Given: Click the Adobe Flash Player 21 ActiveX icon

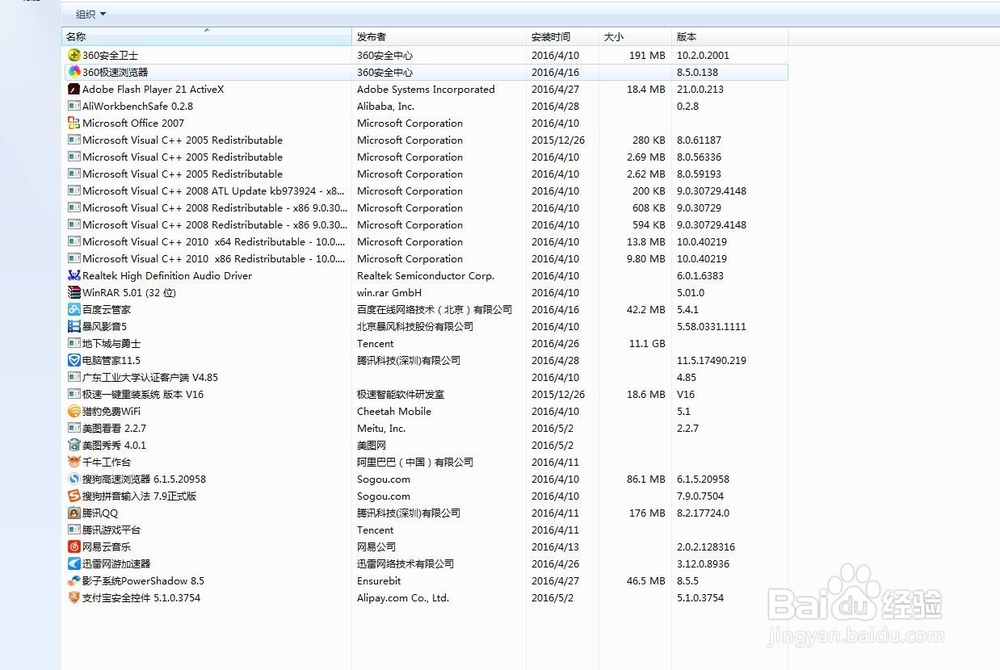Looking at the screenshot, I should (x=74, y=89).
